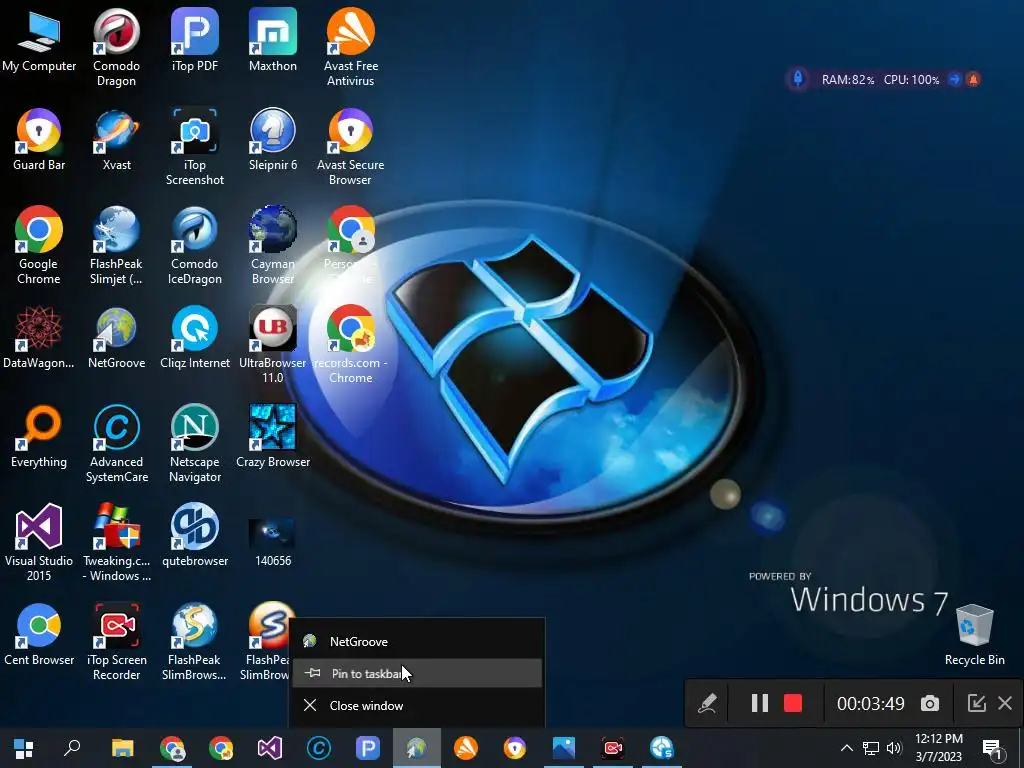Screen dimensions: 1024x768
Task: Open the recorder annotation pen tool
Action: 707,703
